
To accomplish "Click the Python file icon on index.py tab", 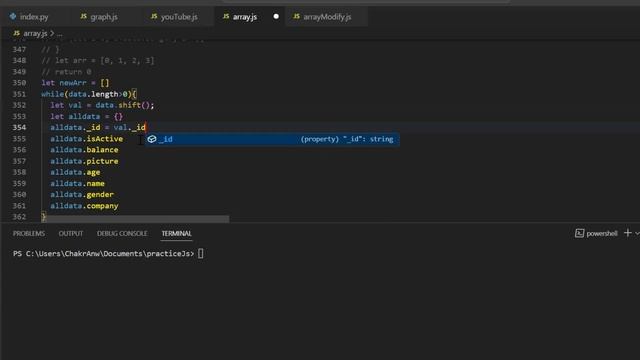I will pyautogui.click(x=13, y=16).
